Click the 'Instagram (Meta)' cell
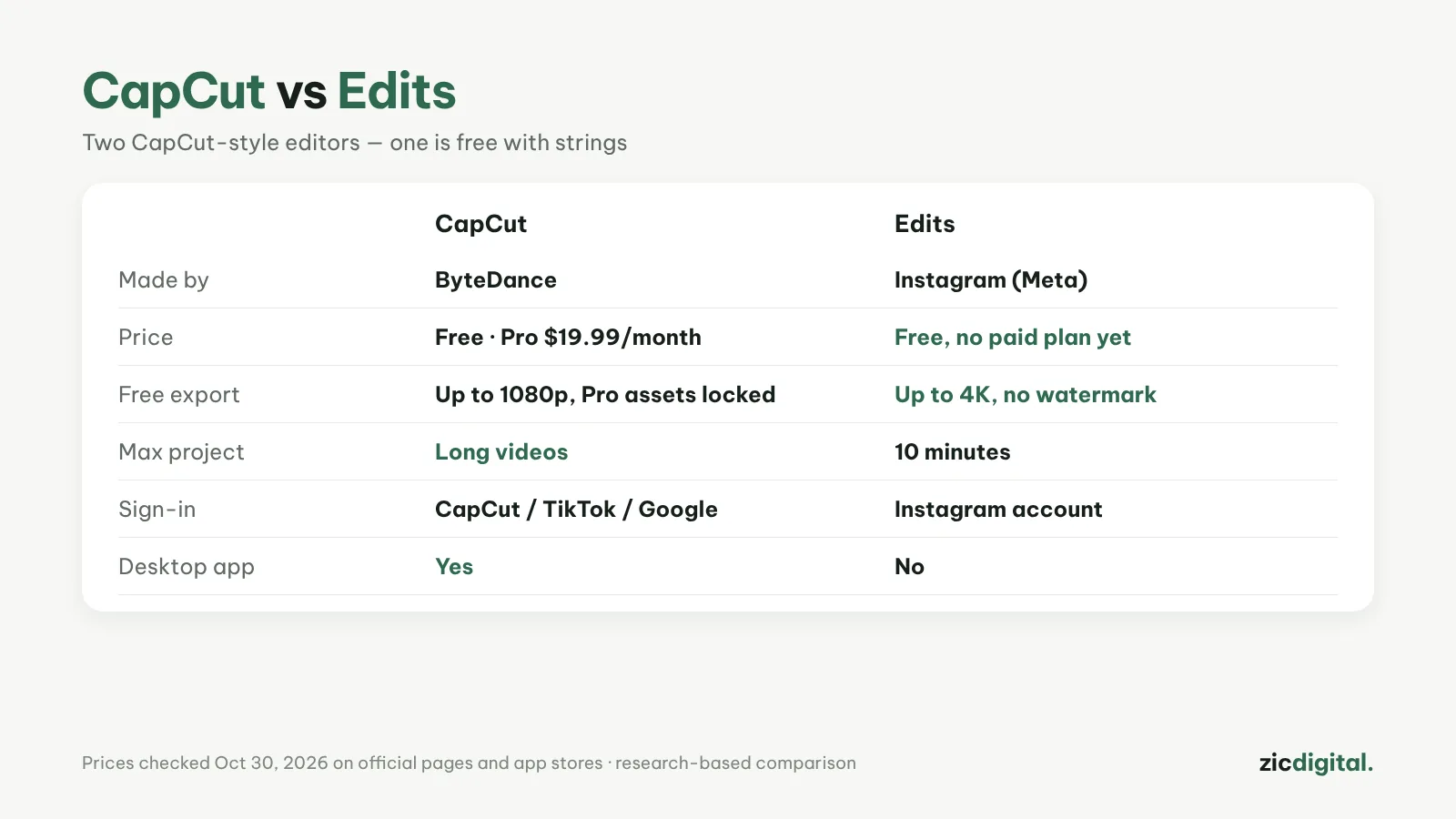Image resolution: width=1456 pixels, height=819 pixels. pyautogui.click(x=991, y=280)
